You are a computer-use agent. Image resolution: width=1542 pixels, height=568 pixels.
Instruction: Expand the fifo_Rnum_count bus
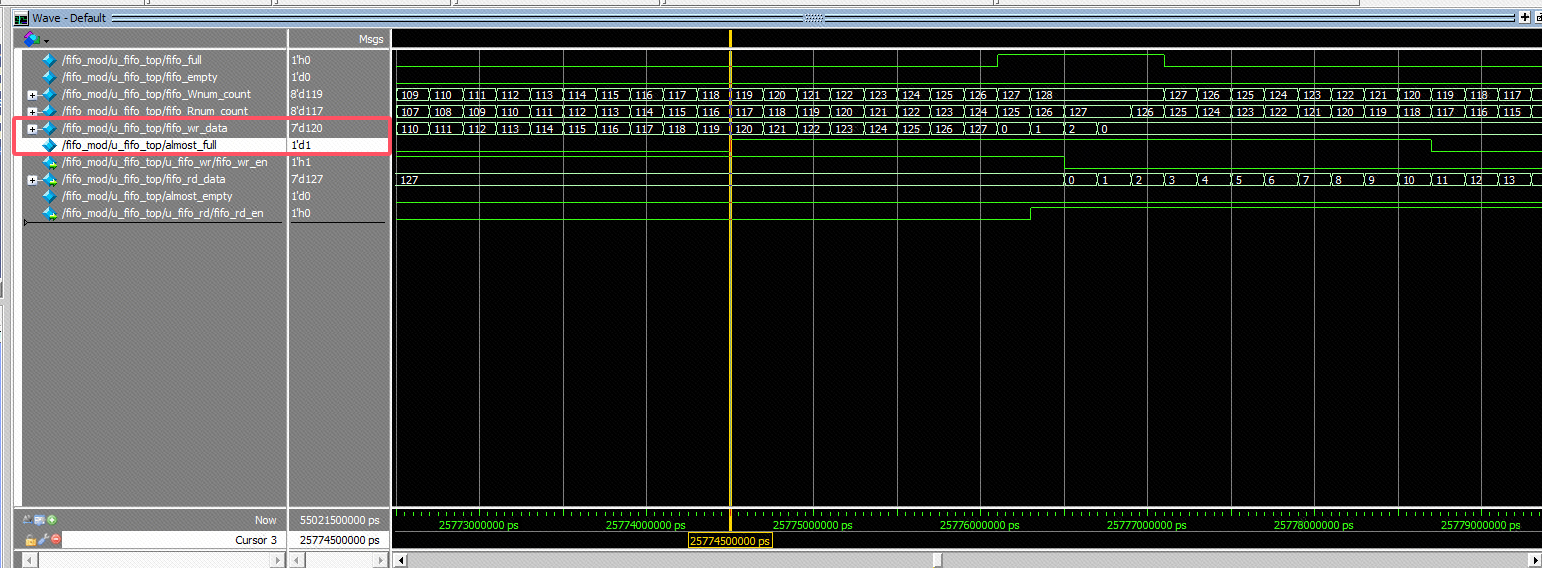(x=32, y=112)
